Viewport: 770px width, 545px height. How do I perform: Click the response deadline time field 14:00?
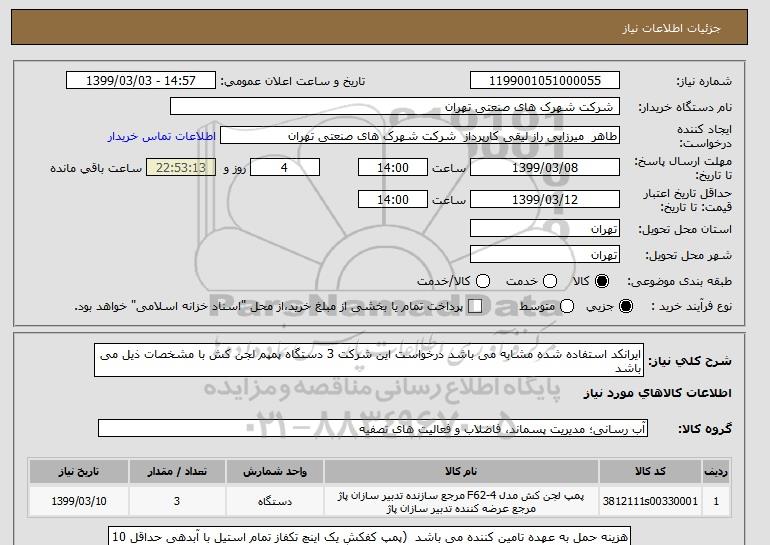[393, 167]
